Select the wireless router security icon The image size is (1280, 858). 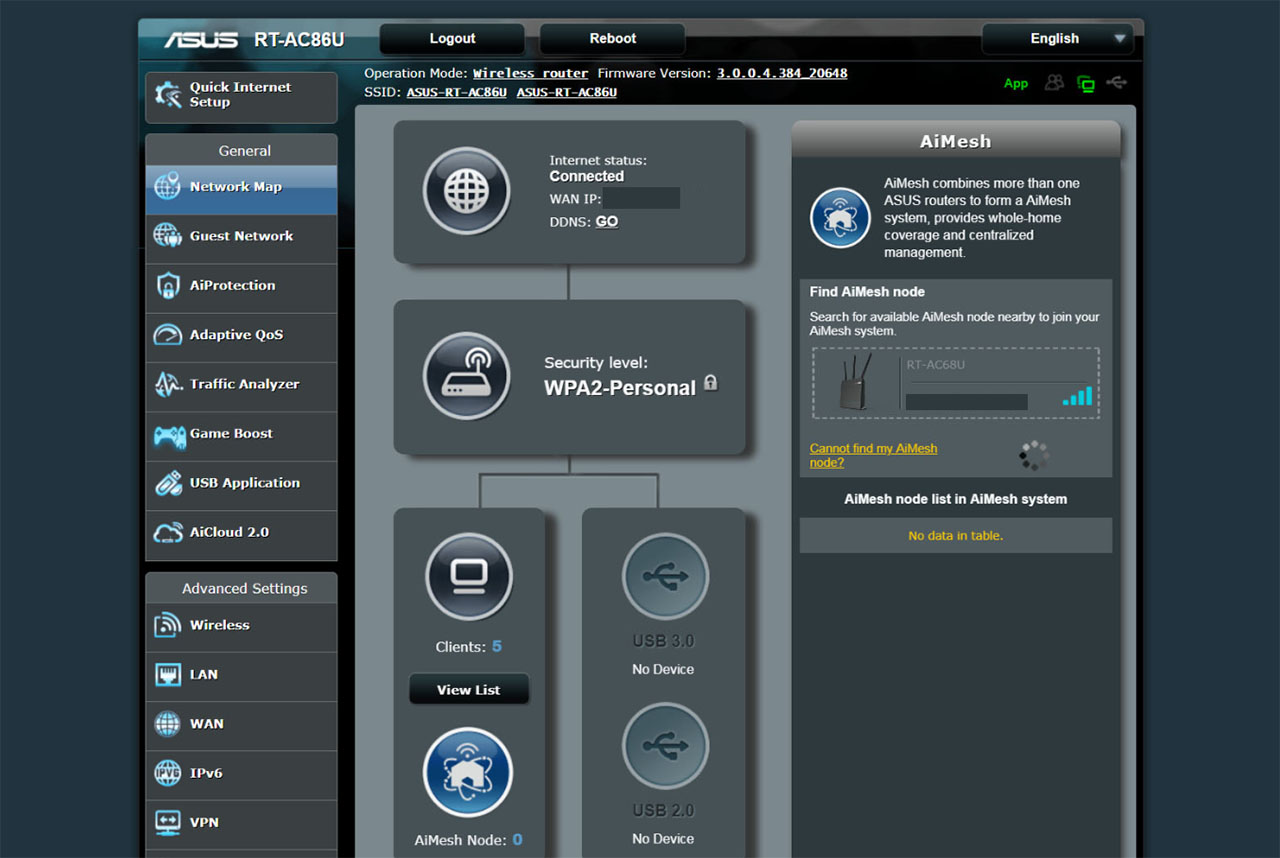[x=467, y=376]
